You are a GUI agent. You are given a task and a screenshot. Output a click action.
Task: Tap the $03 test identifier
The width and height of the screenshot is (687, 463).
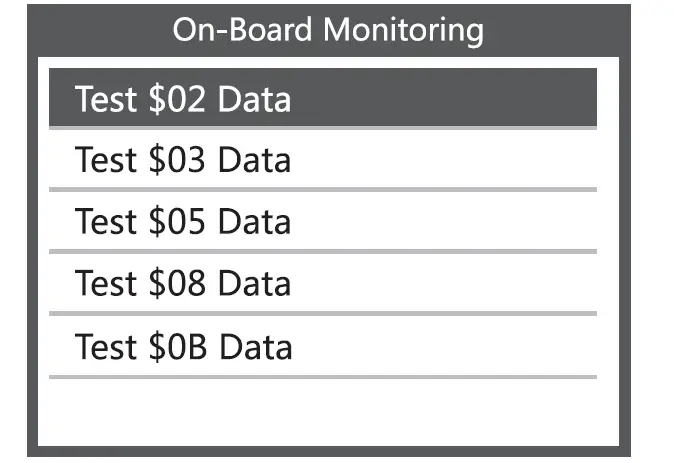point(180,160)
